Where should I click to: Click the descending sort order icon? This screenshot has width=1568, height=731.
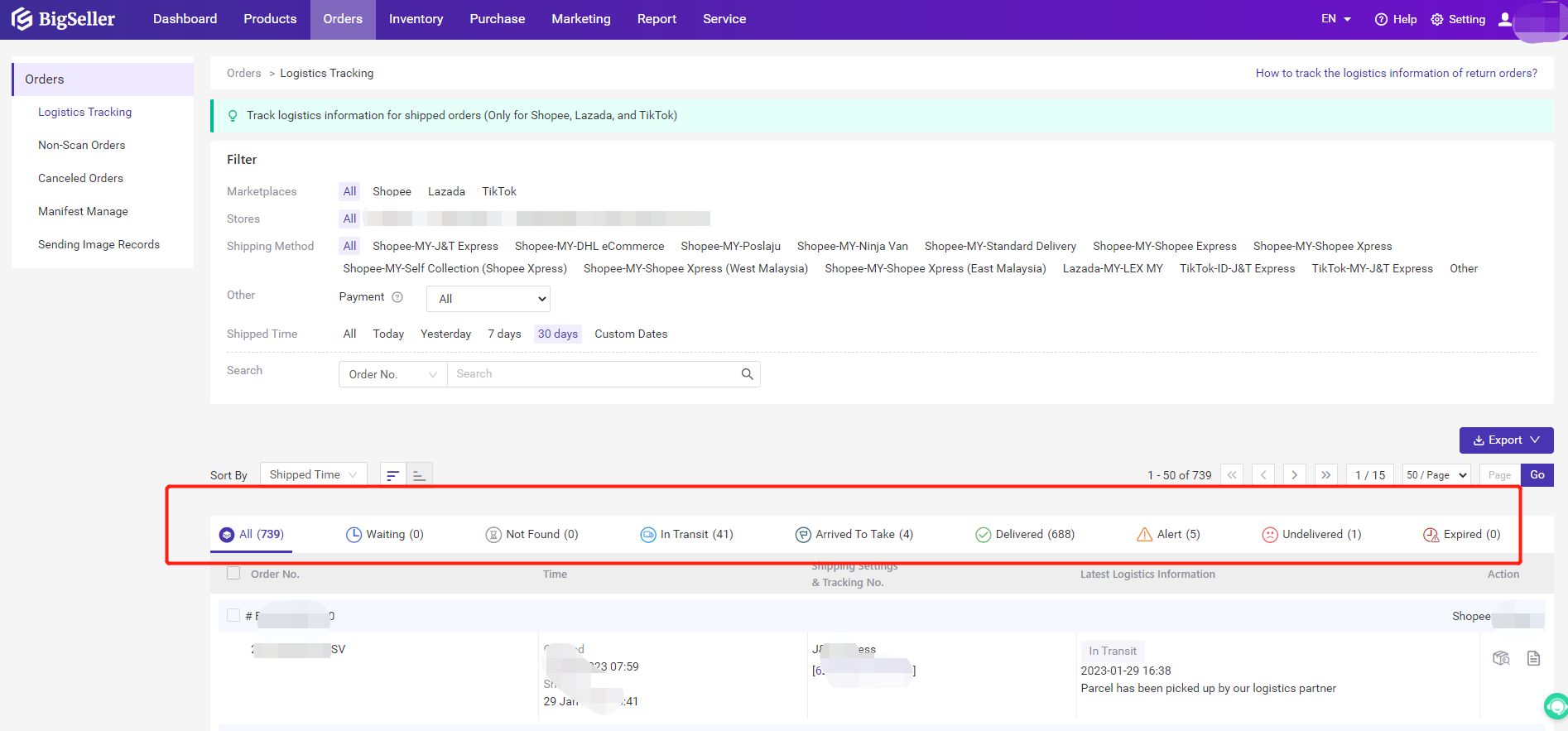pos(393,475)
